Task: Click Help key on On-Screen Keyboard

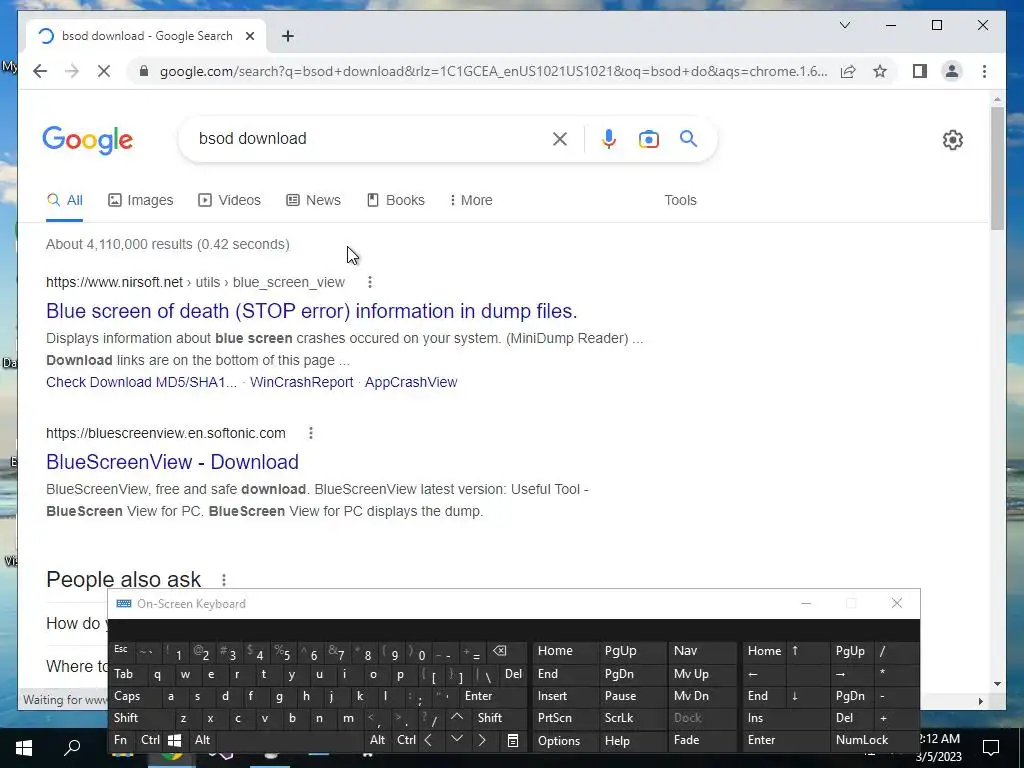Action: point(632,741)
